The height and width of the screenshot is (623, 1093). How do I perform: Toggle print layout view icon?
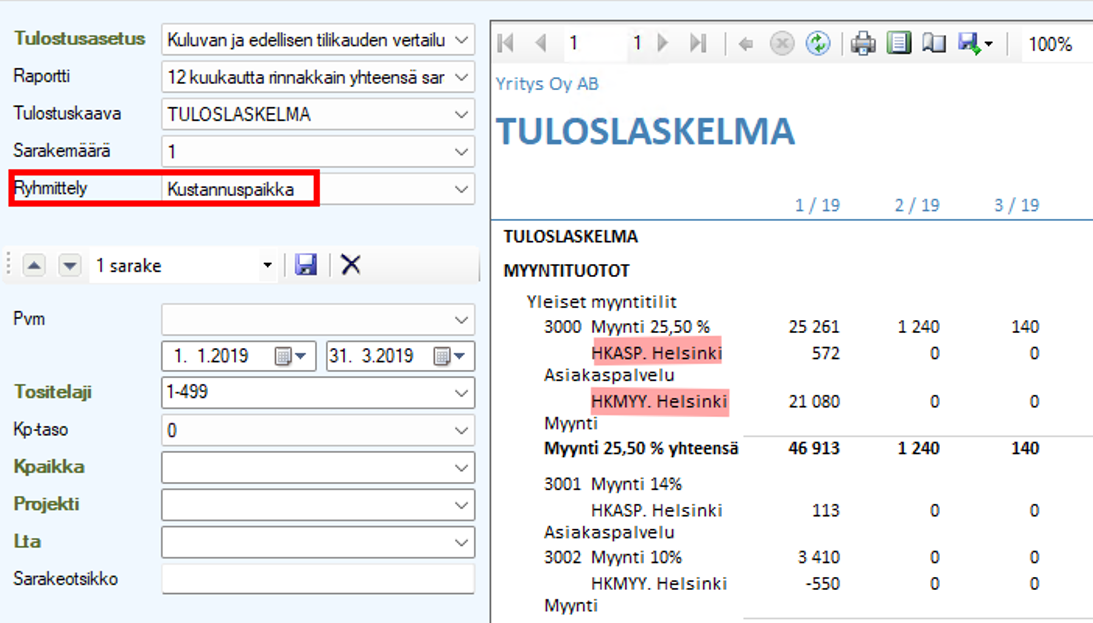click(899, 44)
